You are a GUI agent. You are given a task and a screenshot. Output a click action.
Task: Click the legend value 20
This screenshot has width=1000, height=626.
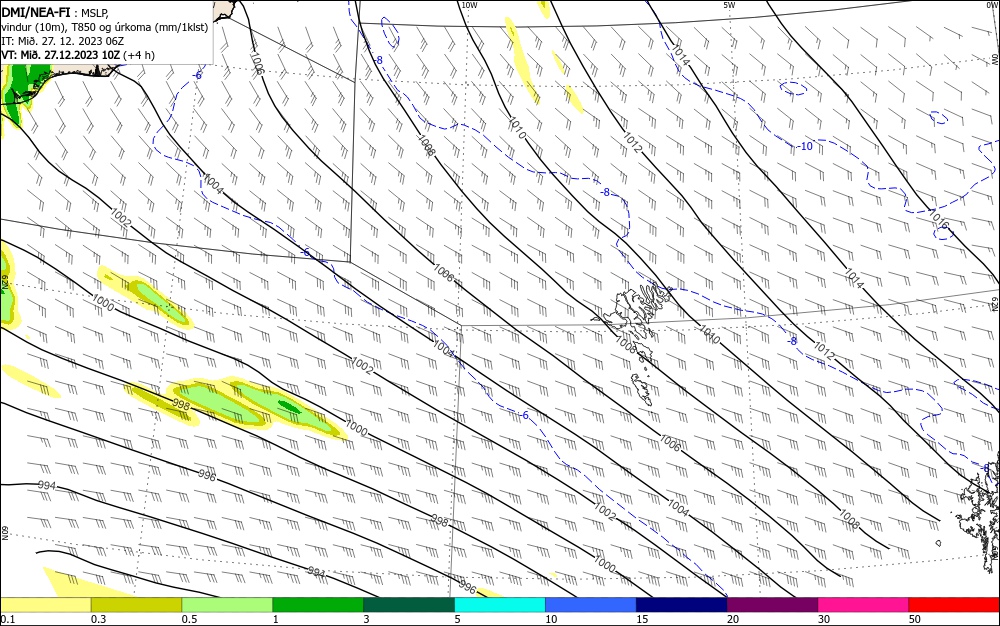pos(733,619)
